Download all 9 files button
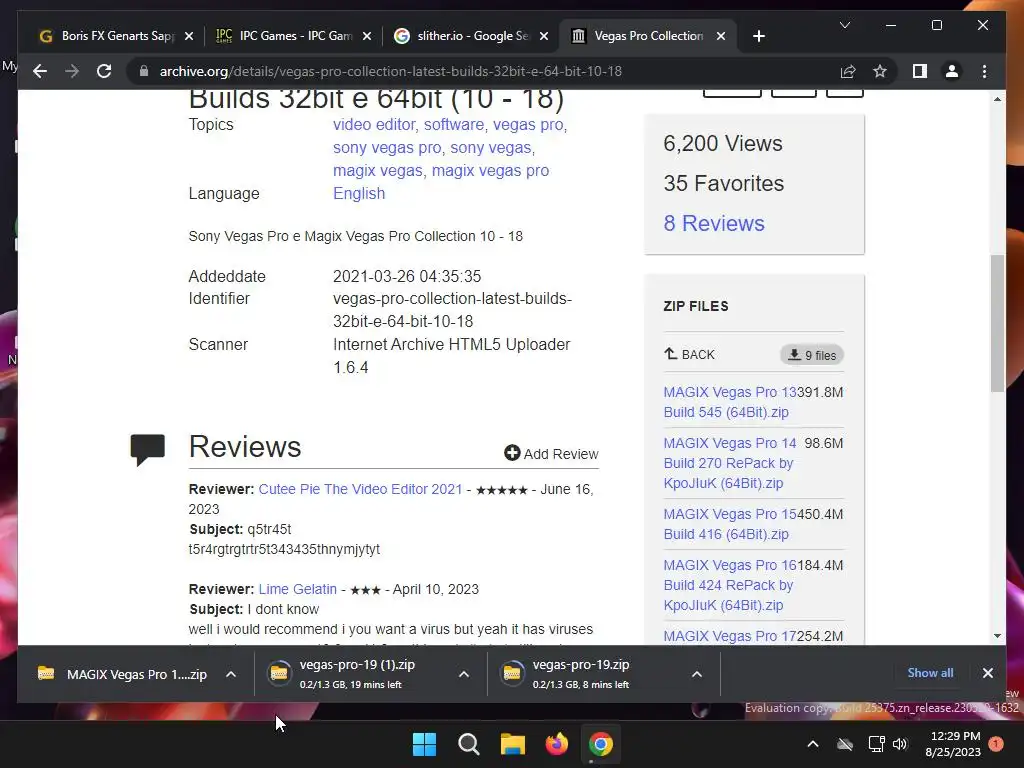The height and width of the screenshot is (768, 1024). coord(812,355)
